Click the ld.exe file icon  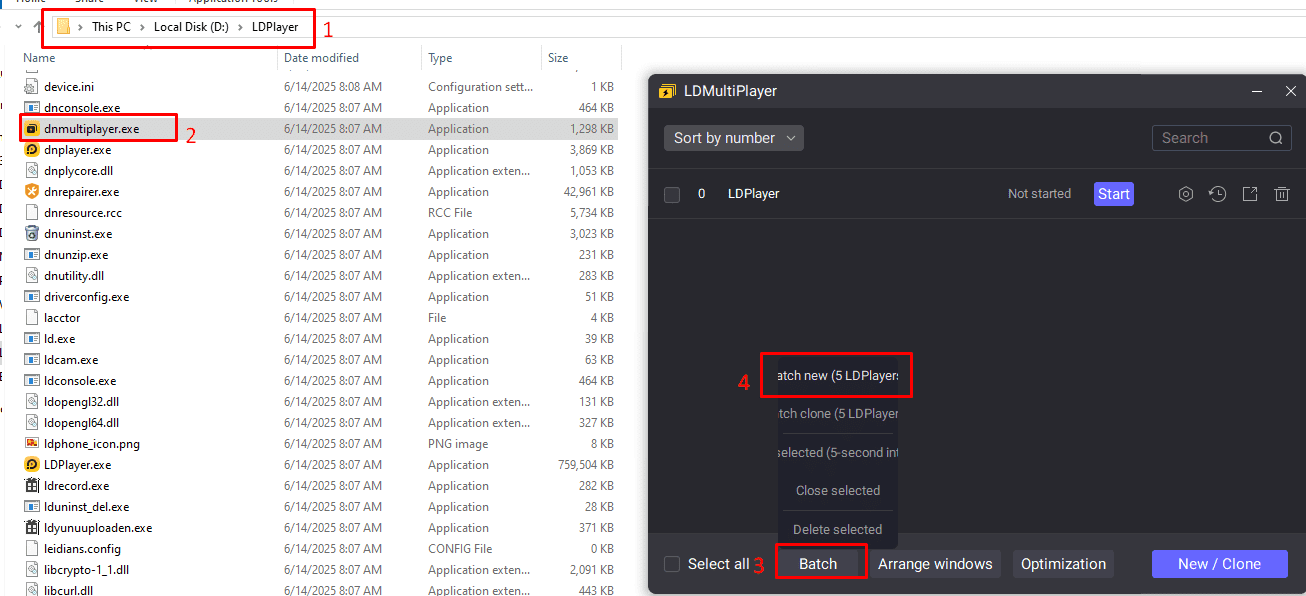pyautogui.click(x=32, y=339)
